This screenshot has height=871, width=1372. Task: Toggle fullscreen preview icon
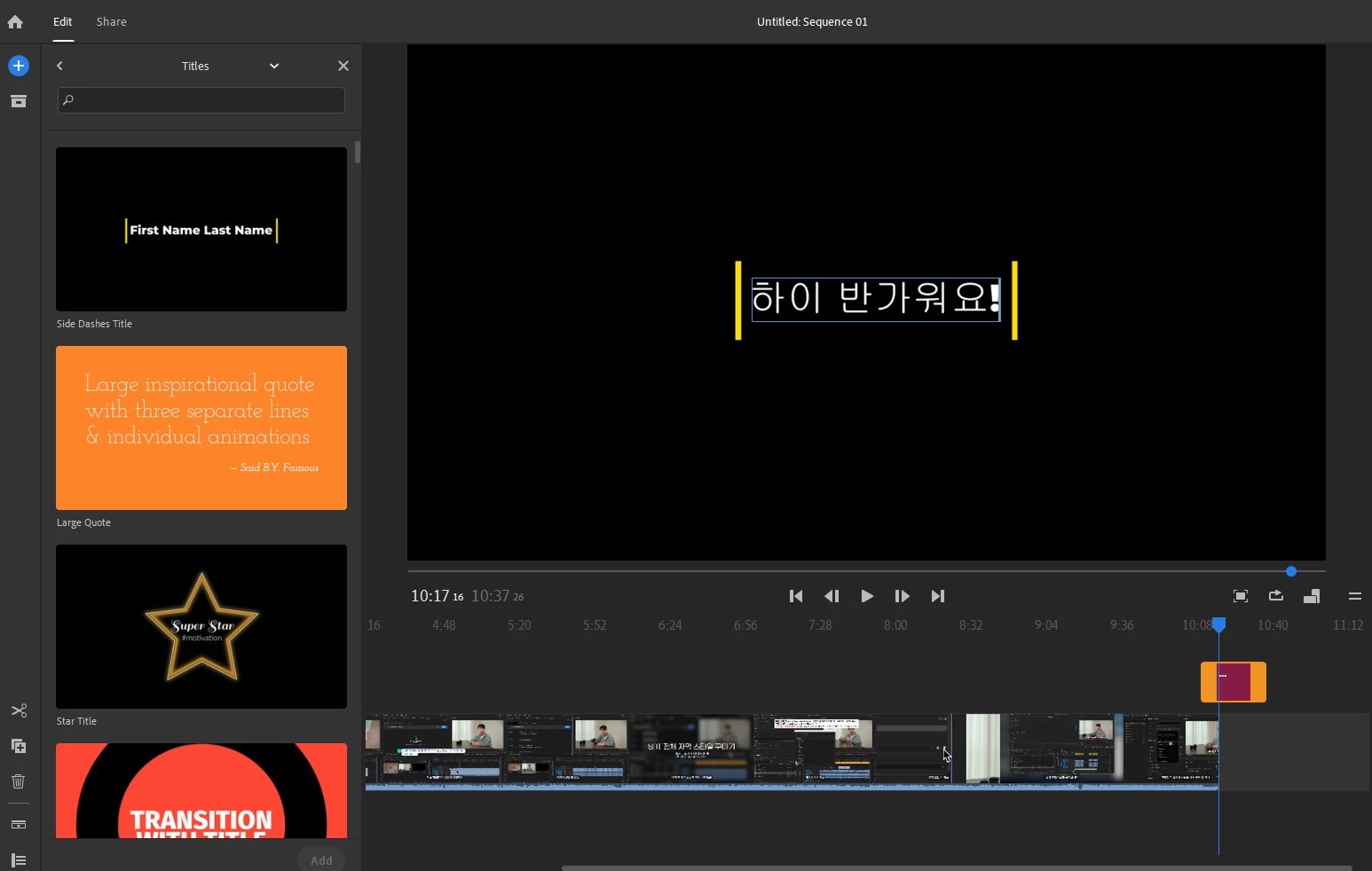pos(1241,596)
